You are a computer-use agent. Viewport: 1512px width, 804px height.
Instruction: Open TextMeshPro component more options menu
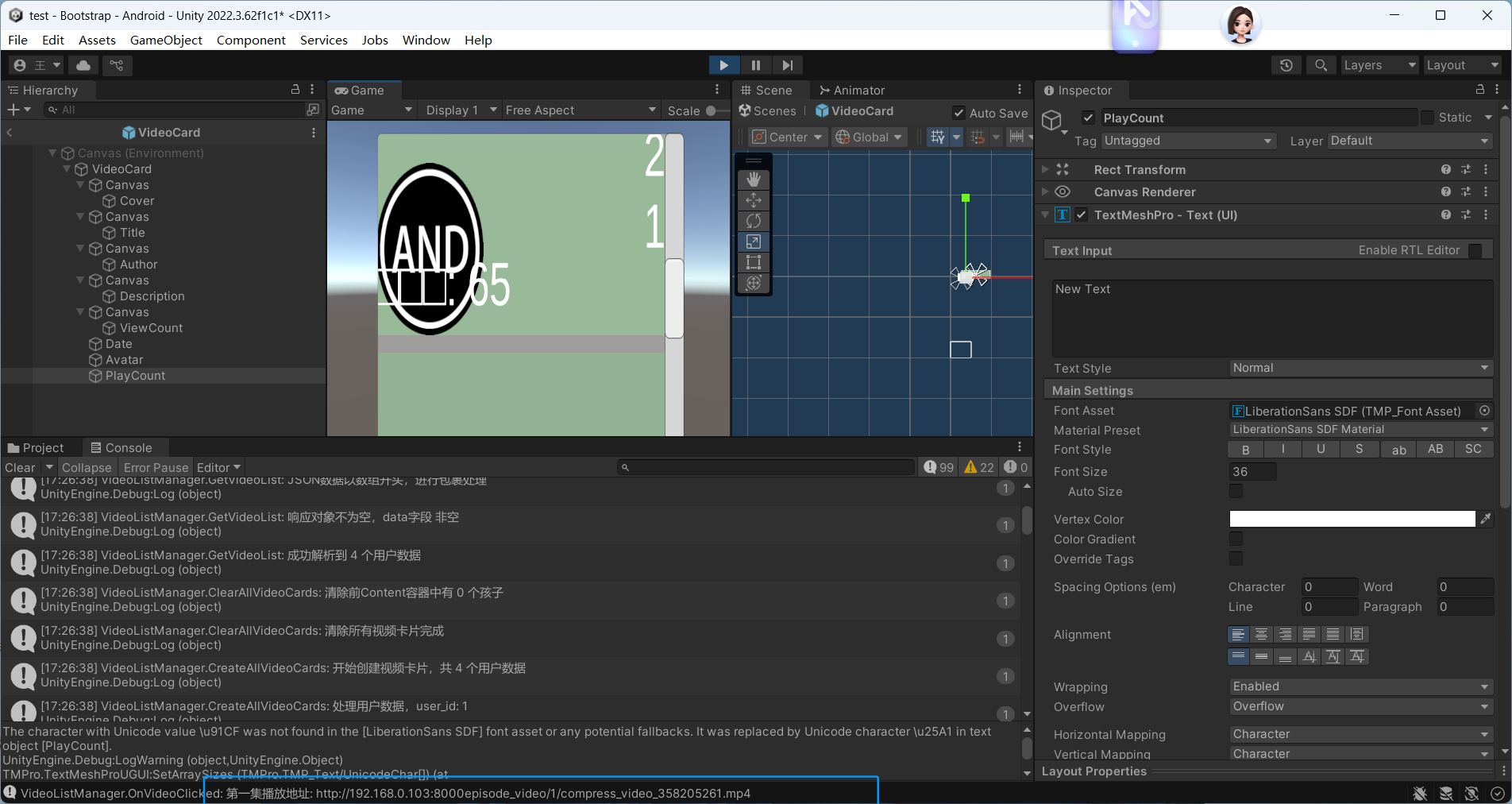tap(1486, 215)
